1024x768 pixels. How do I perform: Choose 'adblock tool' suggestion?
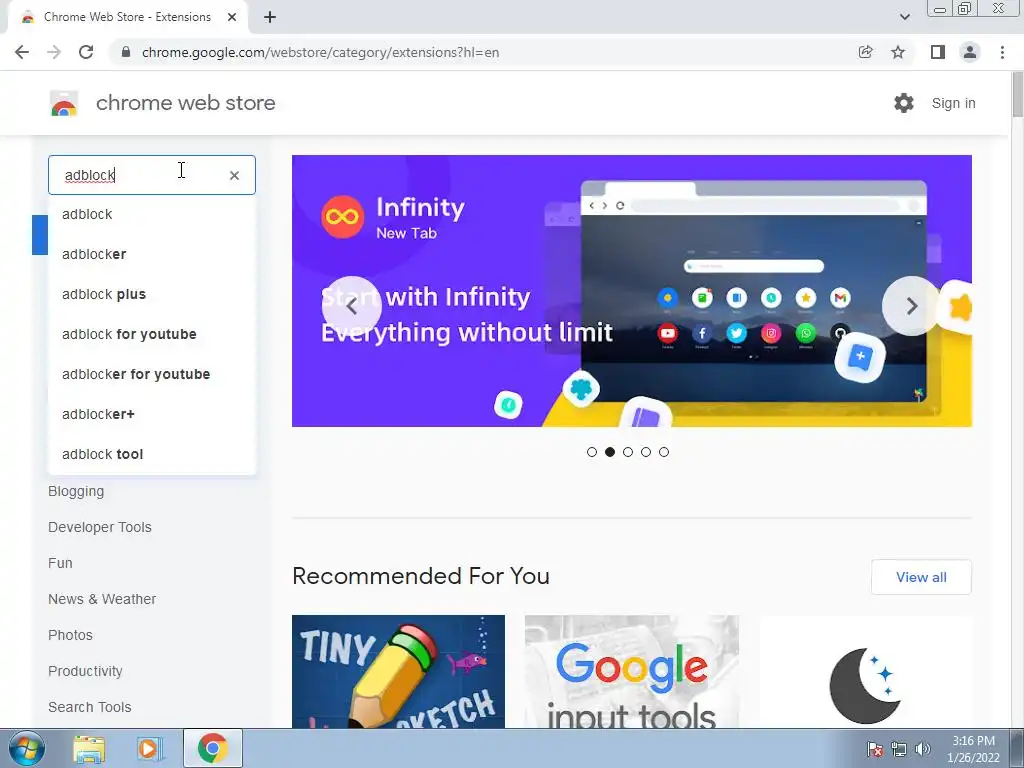(152, 454)
